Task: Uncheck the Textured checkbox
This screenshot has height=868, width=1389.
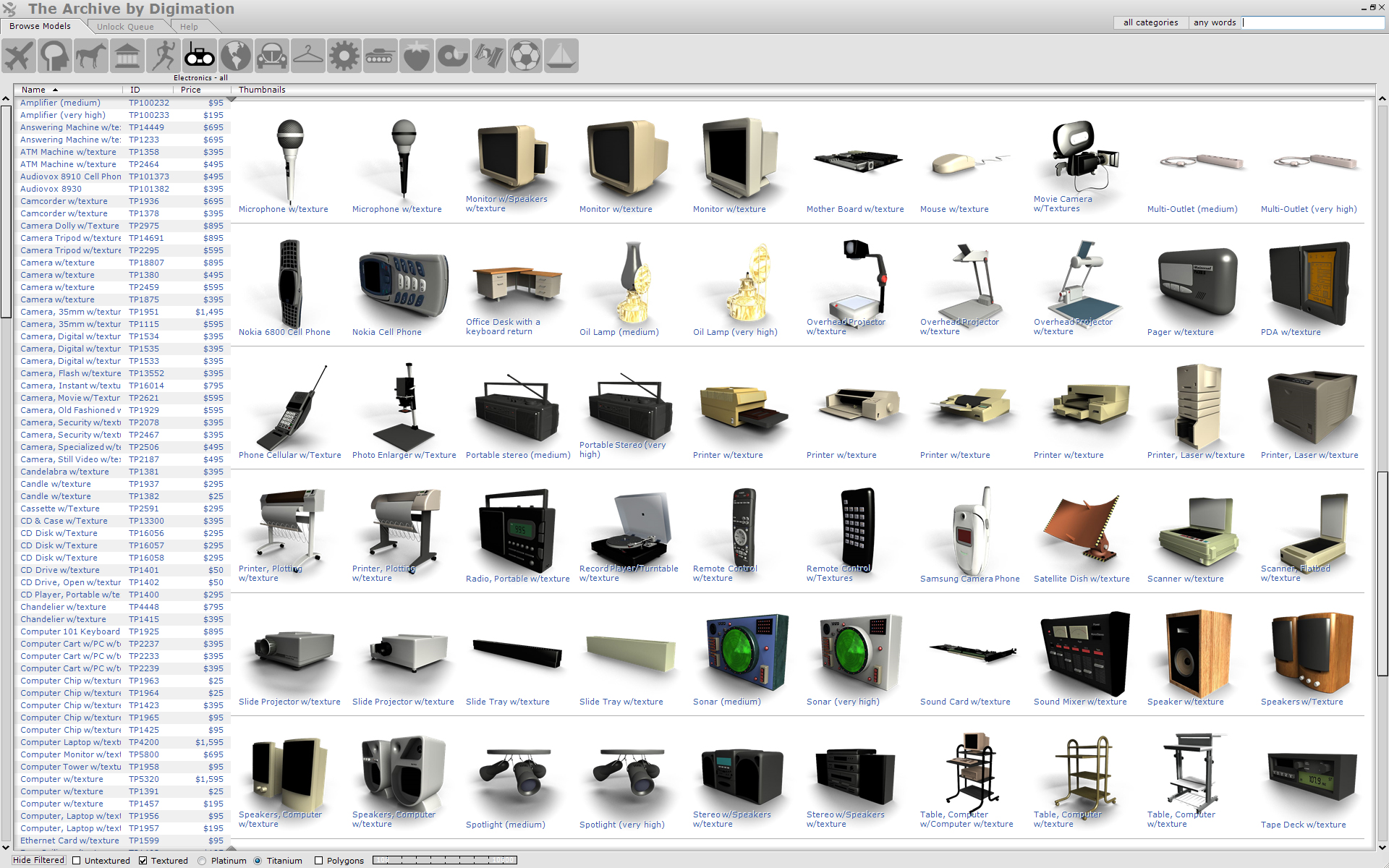Action: 143,861
